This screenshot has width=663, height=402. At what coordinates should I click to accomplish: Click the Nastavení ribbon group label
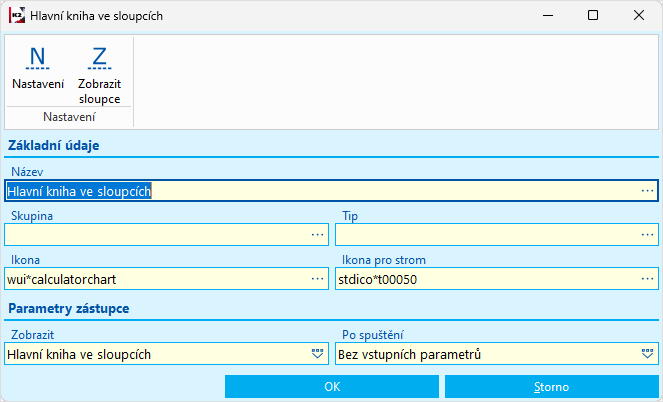[69, 117]
